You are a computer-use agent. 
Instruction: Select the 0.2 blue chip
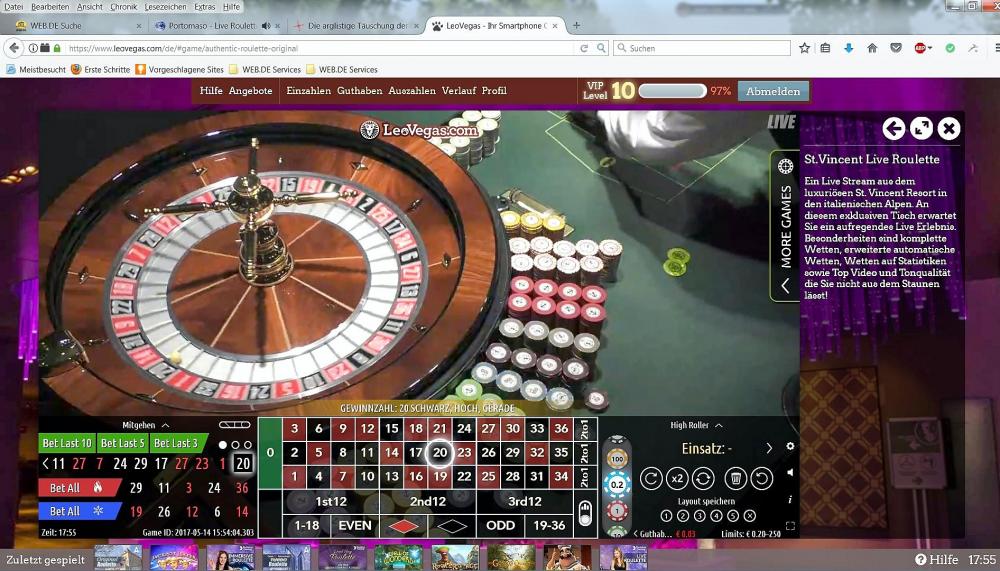pos(617,485)
